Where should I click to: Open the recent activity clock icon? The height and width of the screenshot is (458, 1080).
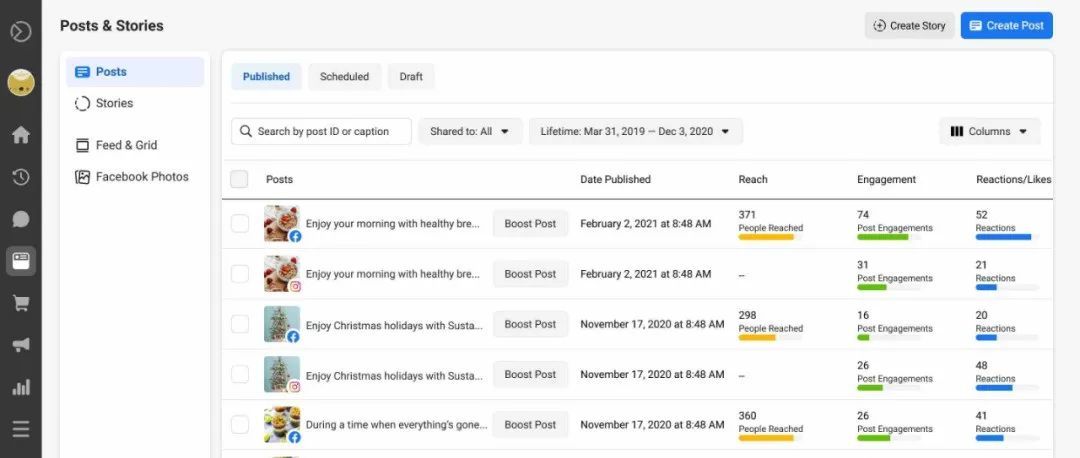[21, 177]
